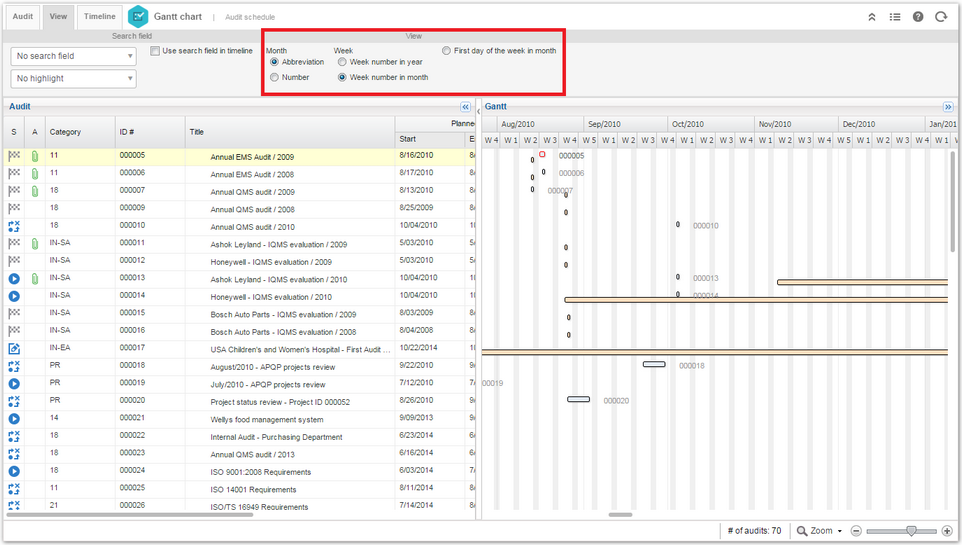Click the attachment clip icon for audit 000013
The image size is (962, 545).
pos(35,279)
